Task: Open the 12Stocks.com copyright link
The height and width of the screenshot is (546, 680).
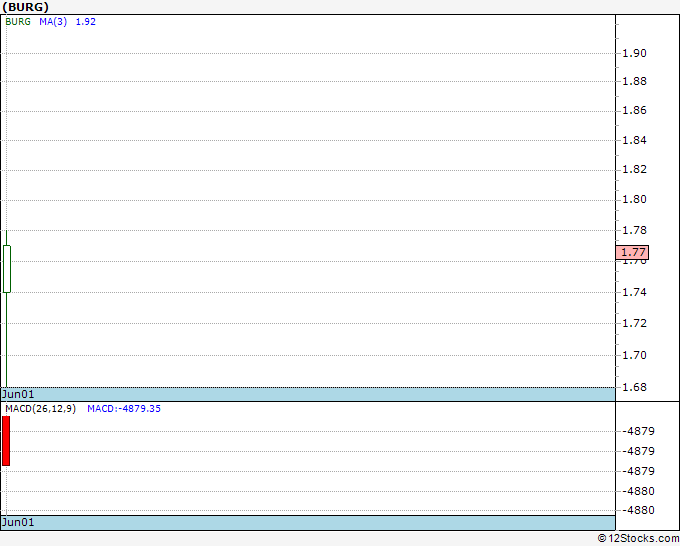Action: point(638,539)
